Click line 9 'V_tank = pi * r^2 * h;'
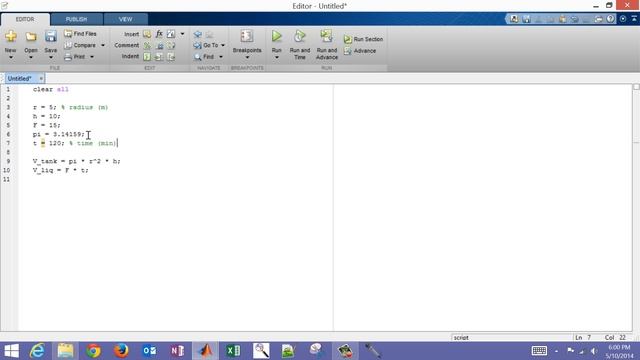Image resolution: width=640 pixels, height=360 pixels. (76, 161)
